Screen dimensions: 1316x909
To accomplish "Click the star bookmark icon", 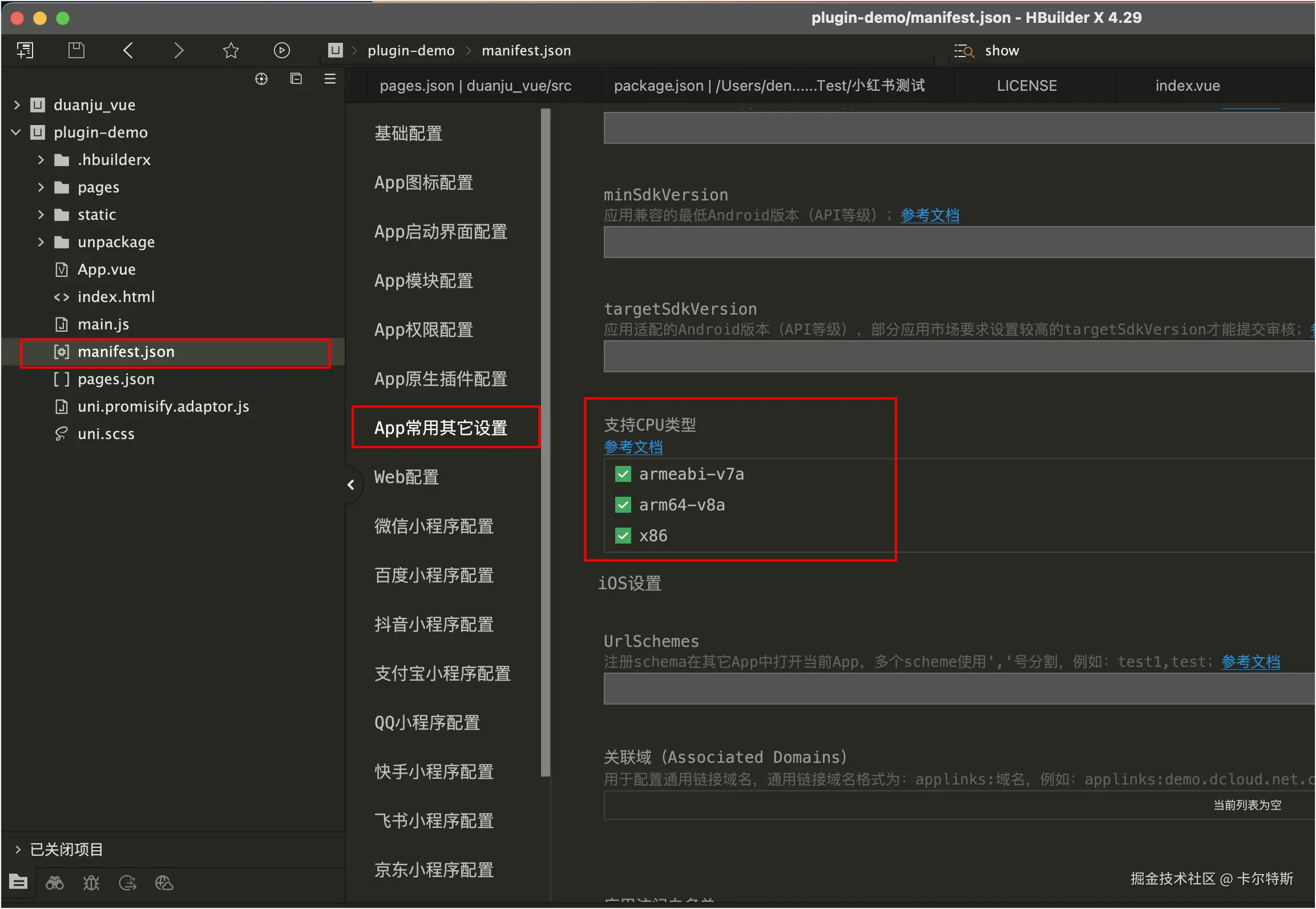I will pos(231,50).
